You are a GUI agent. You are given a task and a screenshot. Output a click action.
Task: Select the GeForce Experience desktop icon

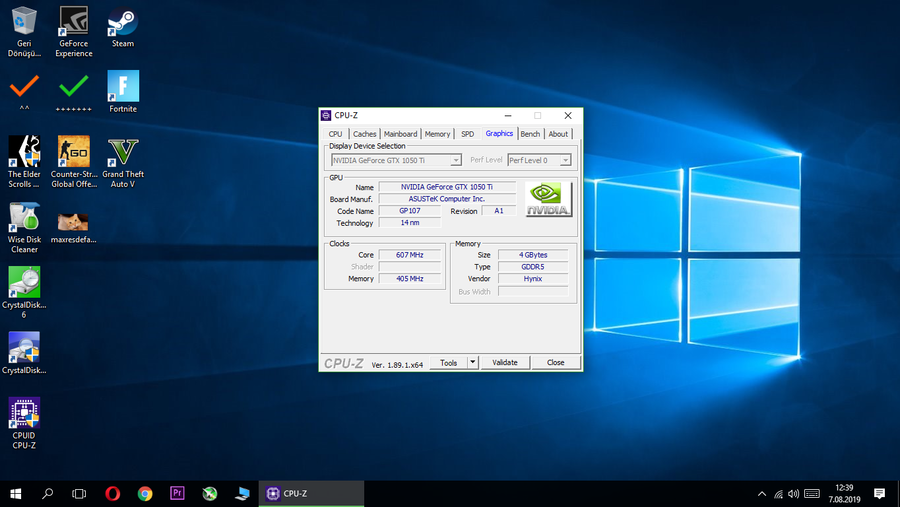[x=74, y=23]
